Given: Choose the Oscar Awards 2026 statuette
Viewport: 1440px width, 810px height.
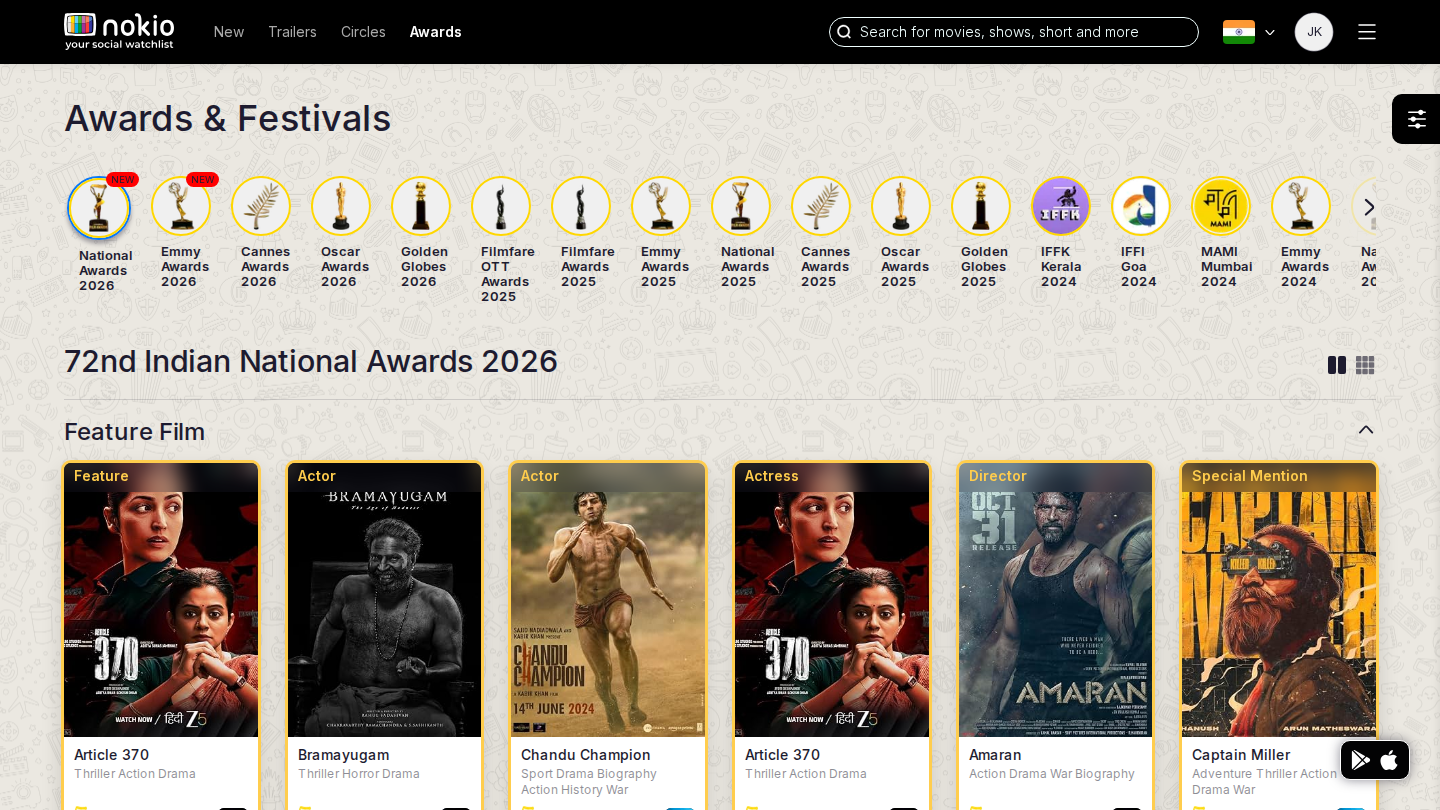Looking at the screenshot, I should [341, 206].
